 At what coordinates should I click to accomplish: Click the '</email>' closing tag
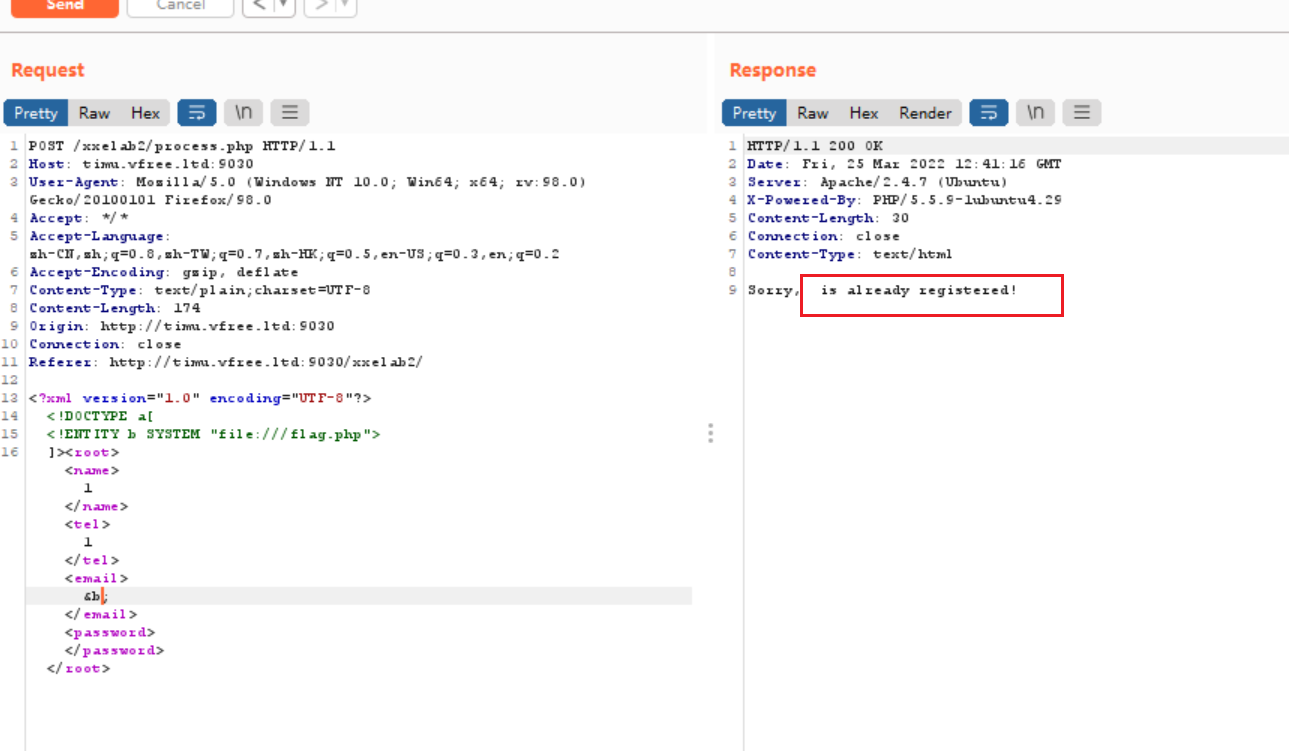pos(101,614)
